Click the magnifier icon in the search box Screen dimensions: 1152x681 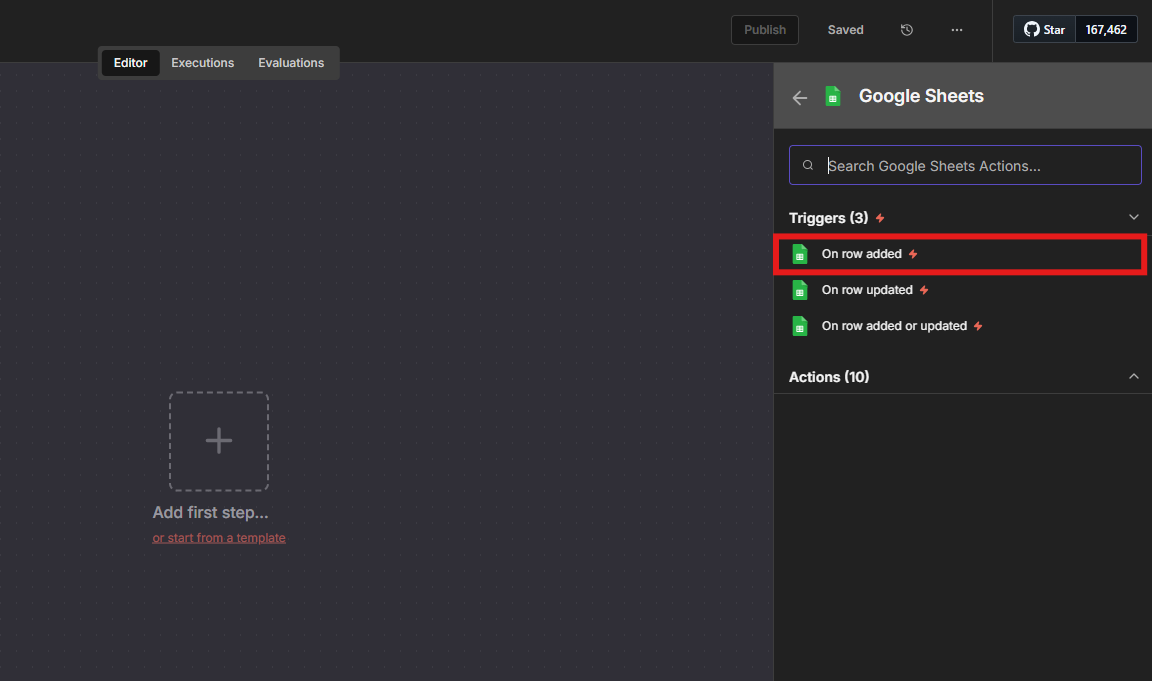pos(808,166)
